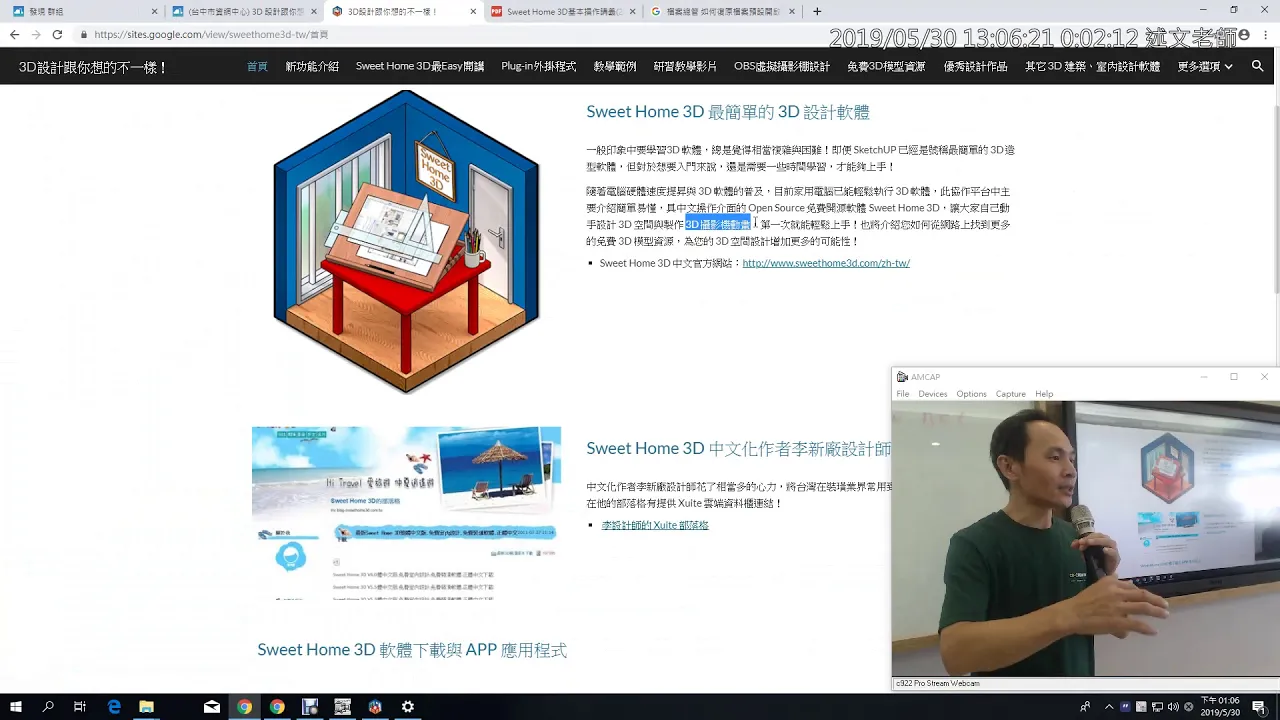Open Settings gear on taskbar

click(408, 707)
